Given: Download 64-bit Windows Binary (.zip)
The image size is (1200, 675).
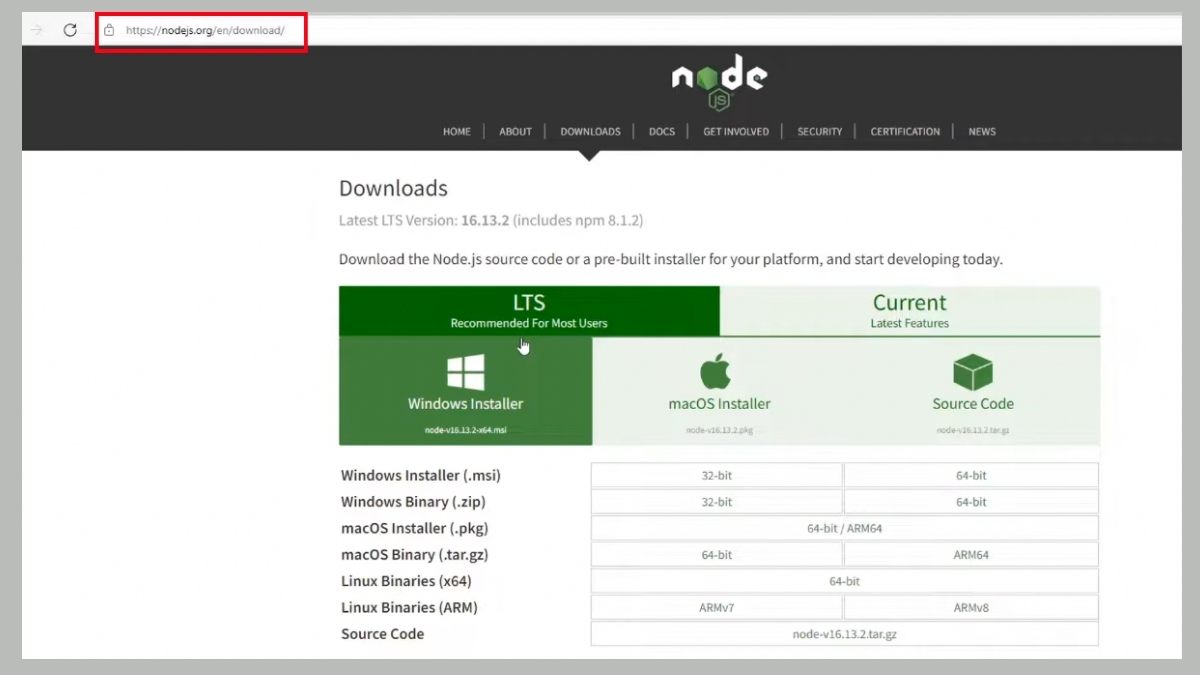Looking at the screenshot, I should [971, 502].
